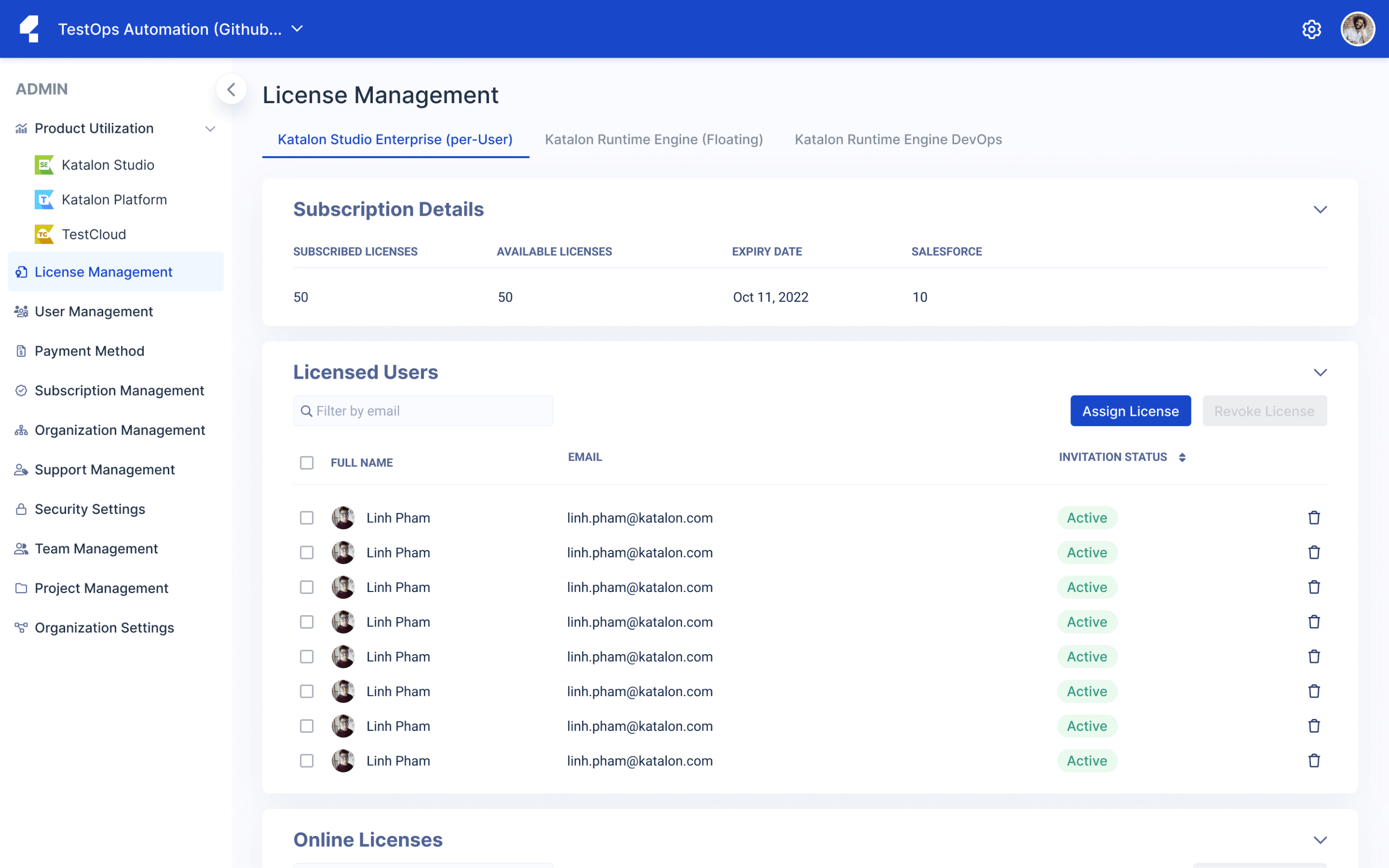Collapse the Online Licenses section
The image size is (1389, 868).
point(1320,841)
